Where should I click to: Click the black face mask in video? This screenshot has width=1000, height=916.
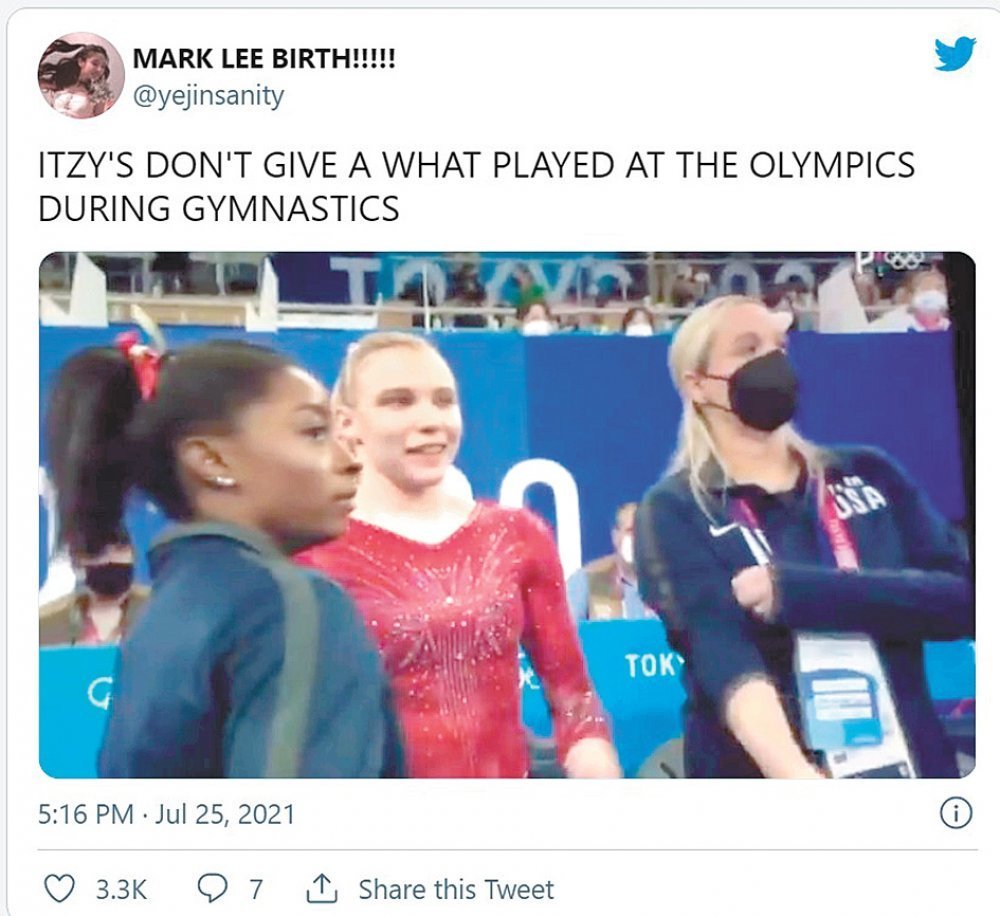pyautogui.click(x=760, y=389)
